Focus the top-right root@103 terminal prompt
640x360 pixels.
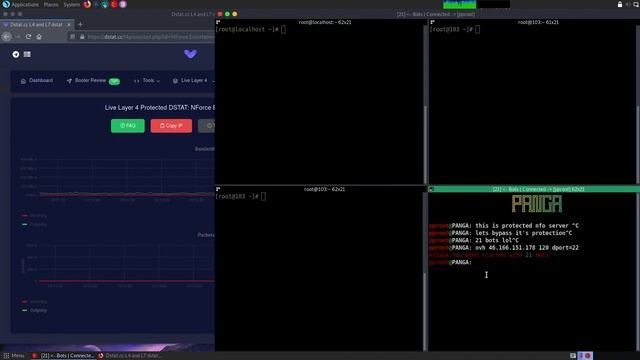point(455,29)
